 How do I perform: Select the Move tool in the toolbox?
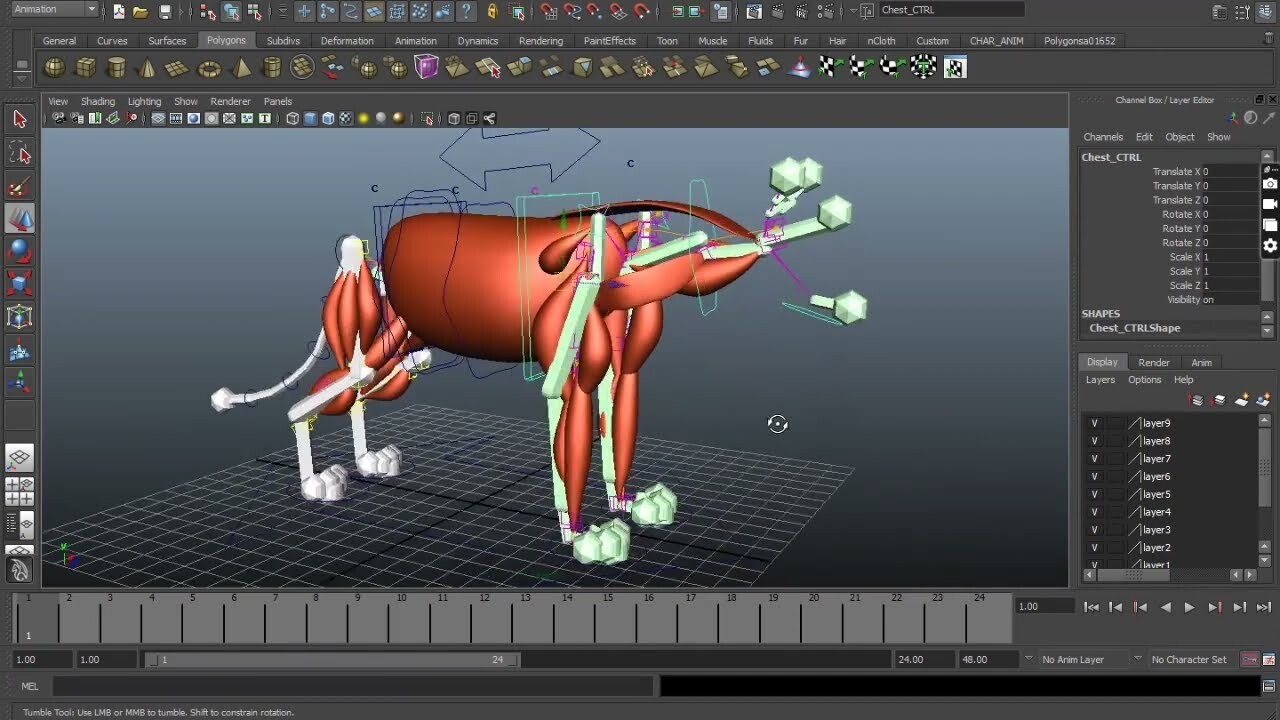(x=18, y=218)
